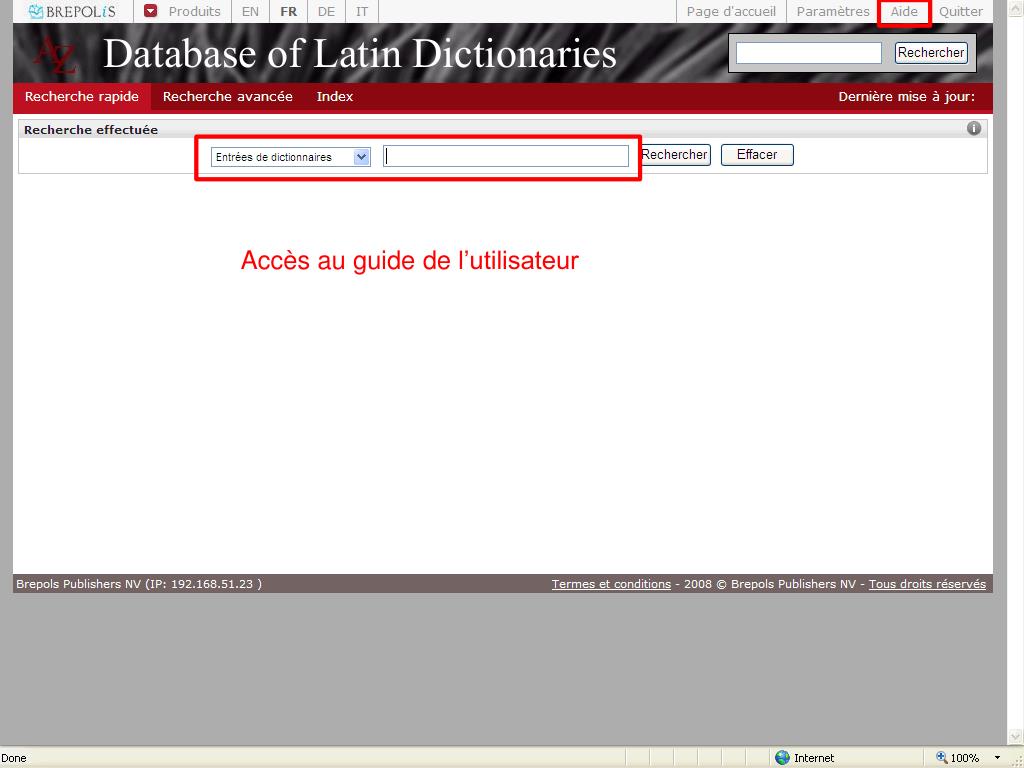Expand the Entrées de dictionnaires dropdown

tap(361, 157)
